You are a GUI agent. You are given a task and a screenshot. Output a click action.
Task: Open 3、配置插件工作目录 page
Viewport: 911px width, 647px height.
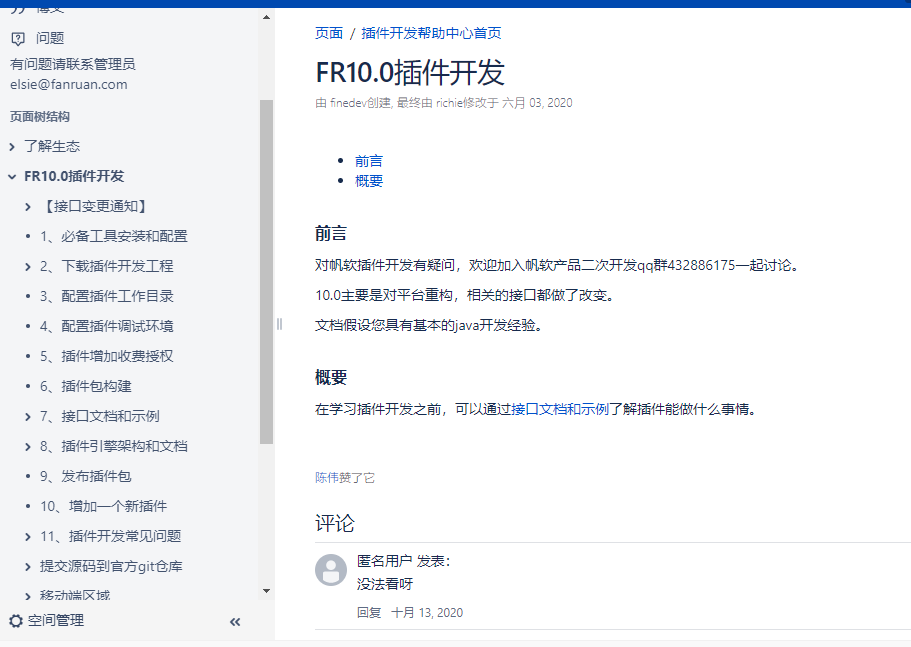pyautogui.click(x=107, y=296)
